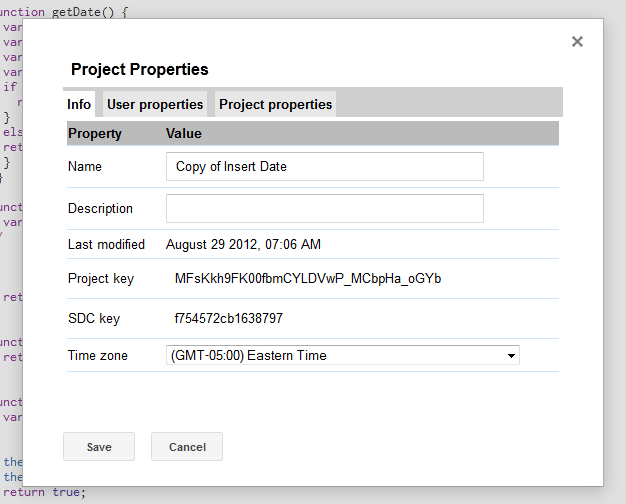Click the Value column header
The image size is (626, 504).
184,133
